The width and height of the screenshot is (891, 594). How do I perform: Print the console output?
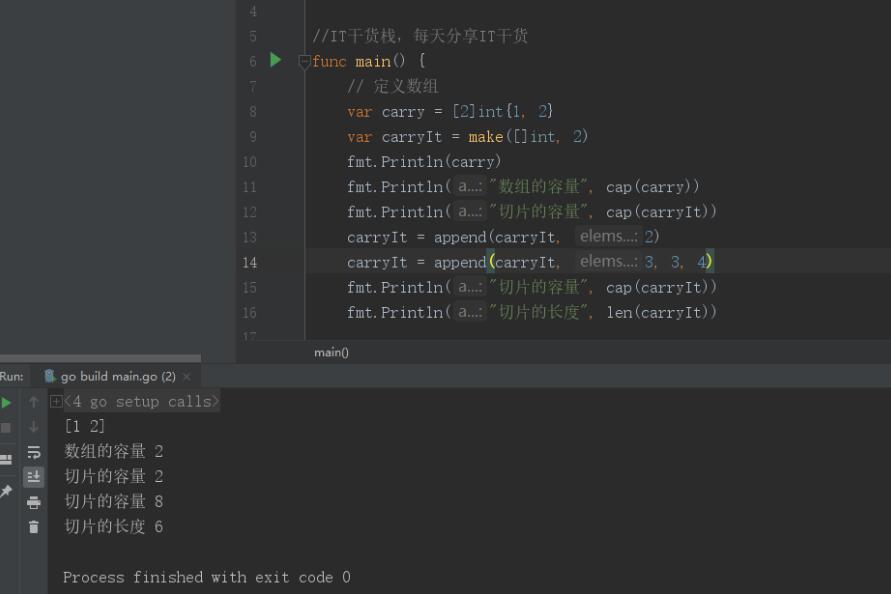(34, 502)
